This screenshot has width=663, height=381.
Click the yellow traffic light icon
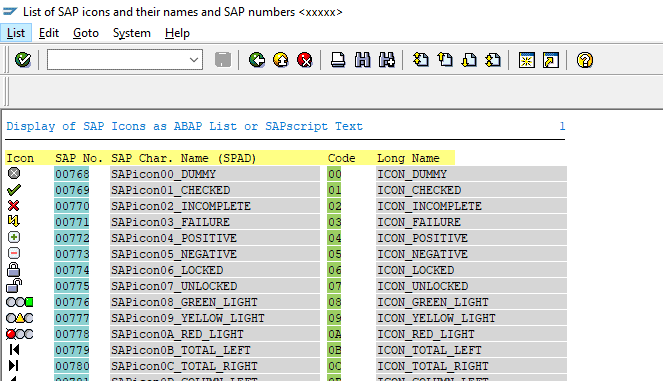point(19,318)
